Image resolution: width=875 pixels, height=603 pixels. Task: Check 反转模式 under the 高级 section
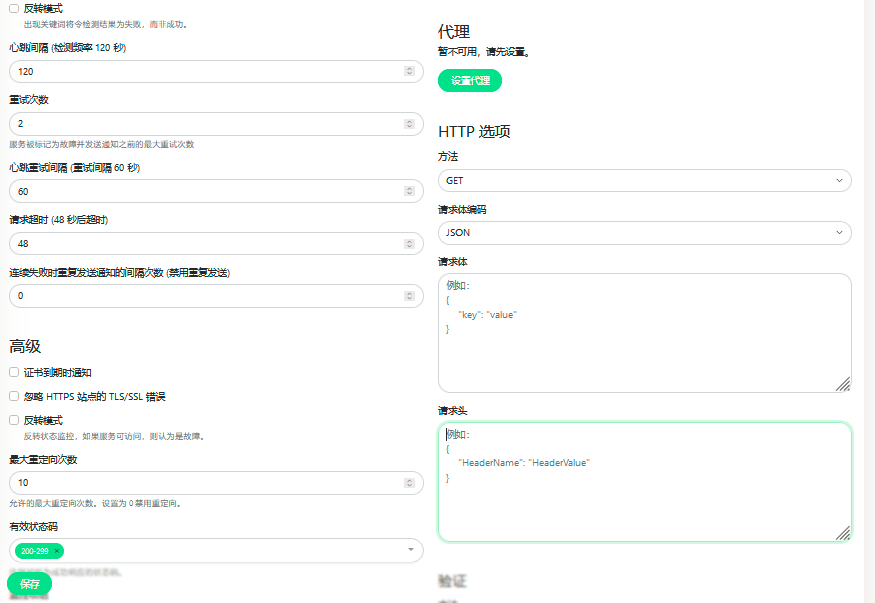tap(15, 420)
